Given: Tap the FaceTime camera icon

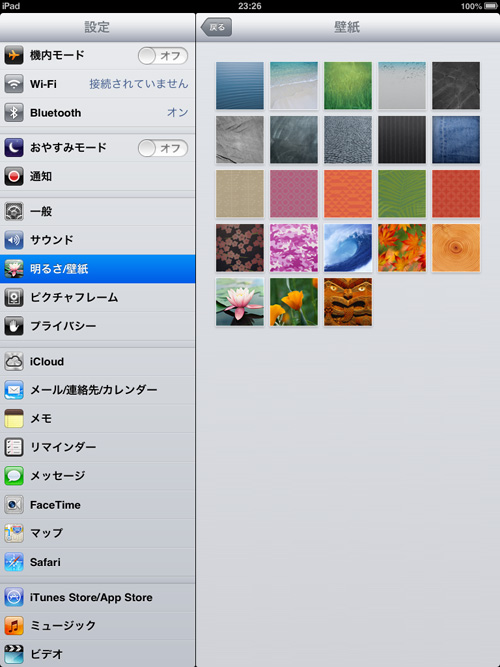Looking at the screenshot, I should 14,505.
